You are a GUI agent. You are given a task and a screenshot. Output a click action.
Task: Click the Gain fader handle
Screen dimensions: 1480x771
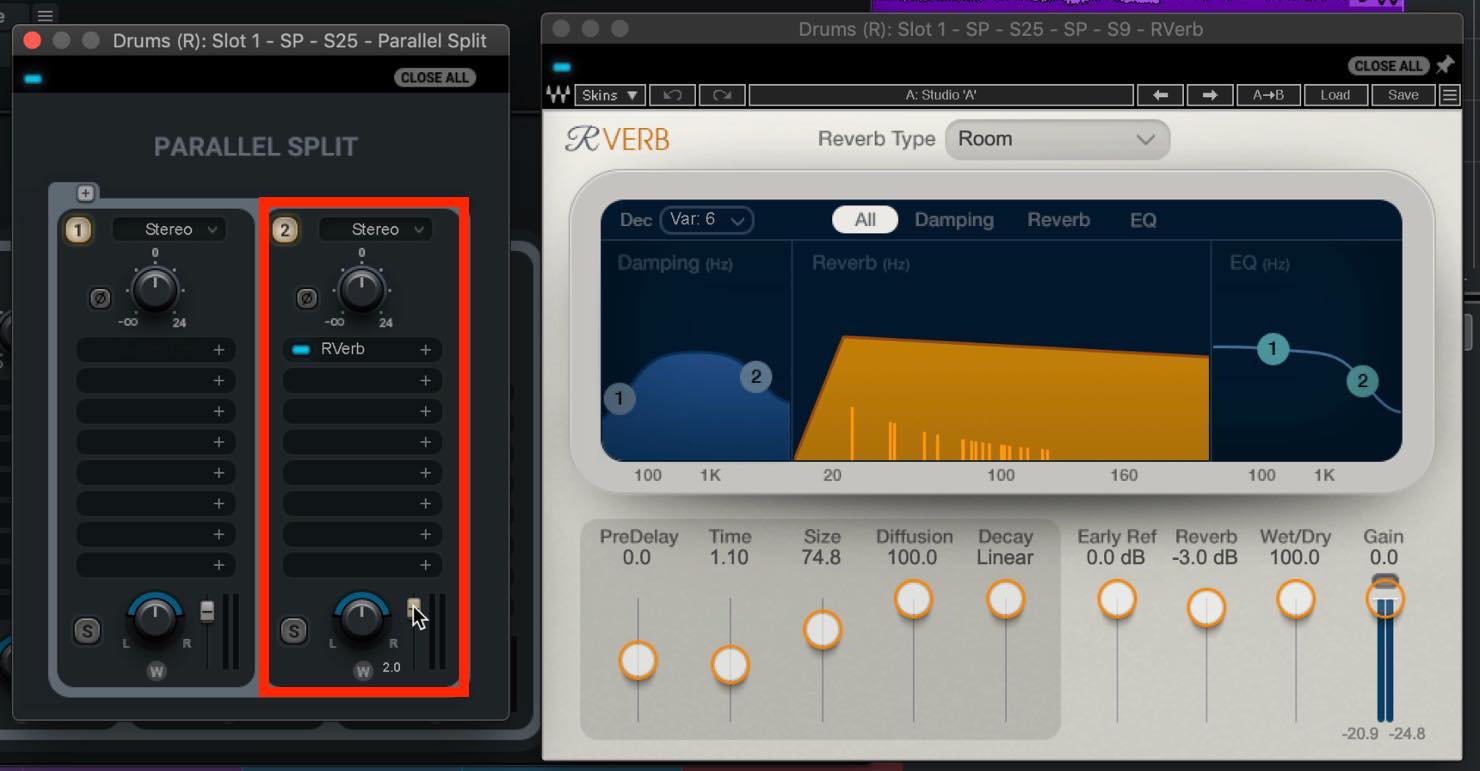tap(1385, 598)
